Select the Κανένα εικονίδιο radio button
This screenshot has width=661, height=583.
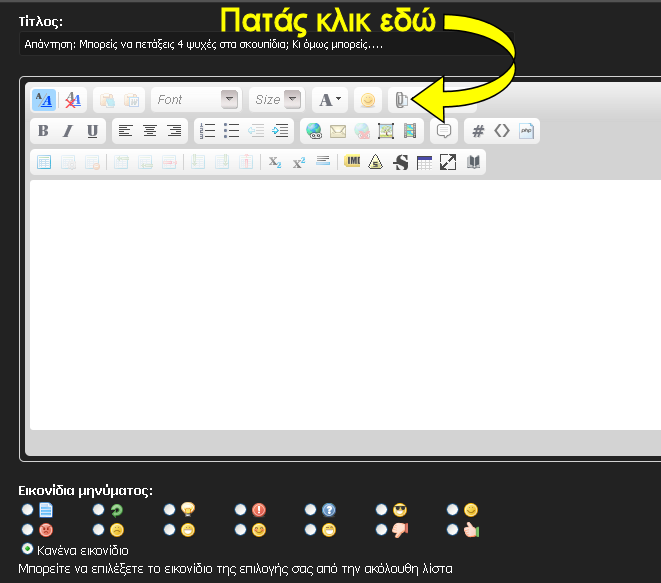27,549
